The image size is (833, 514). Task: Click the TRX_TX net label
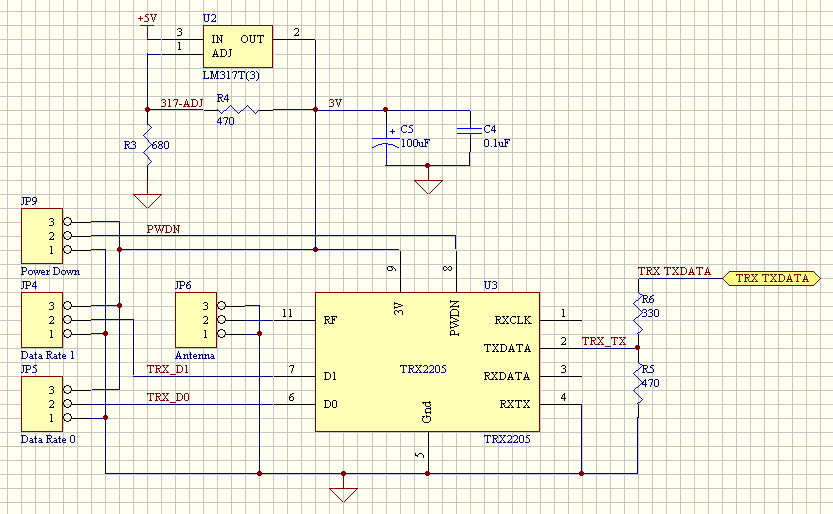[604, 341]
